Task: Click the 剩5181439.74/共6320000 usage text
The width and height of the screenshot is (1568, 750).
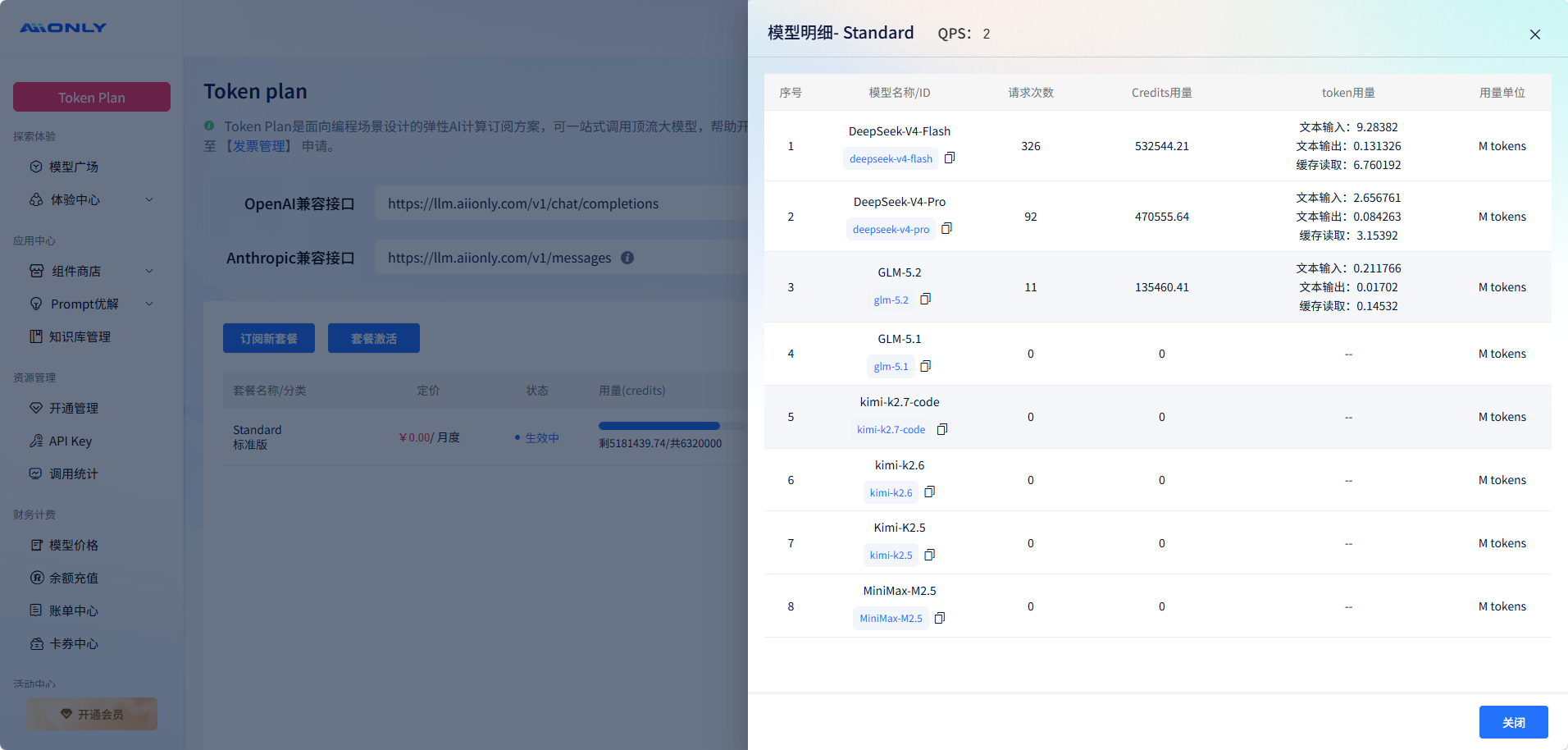Action: coord(660,443)
